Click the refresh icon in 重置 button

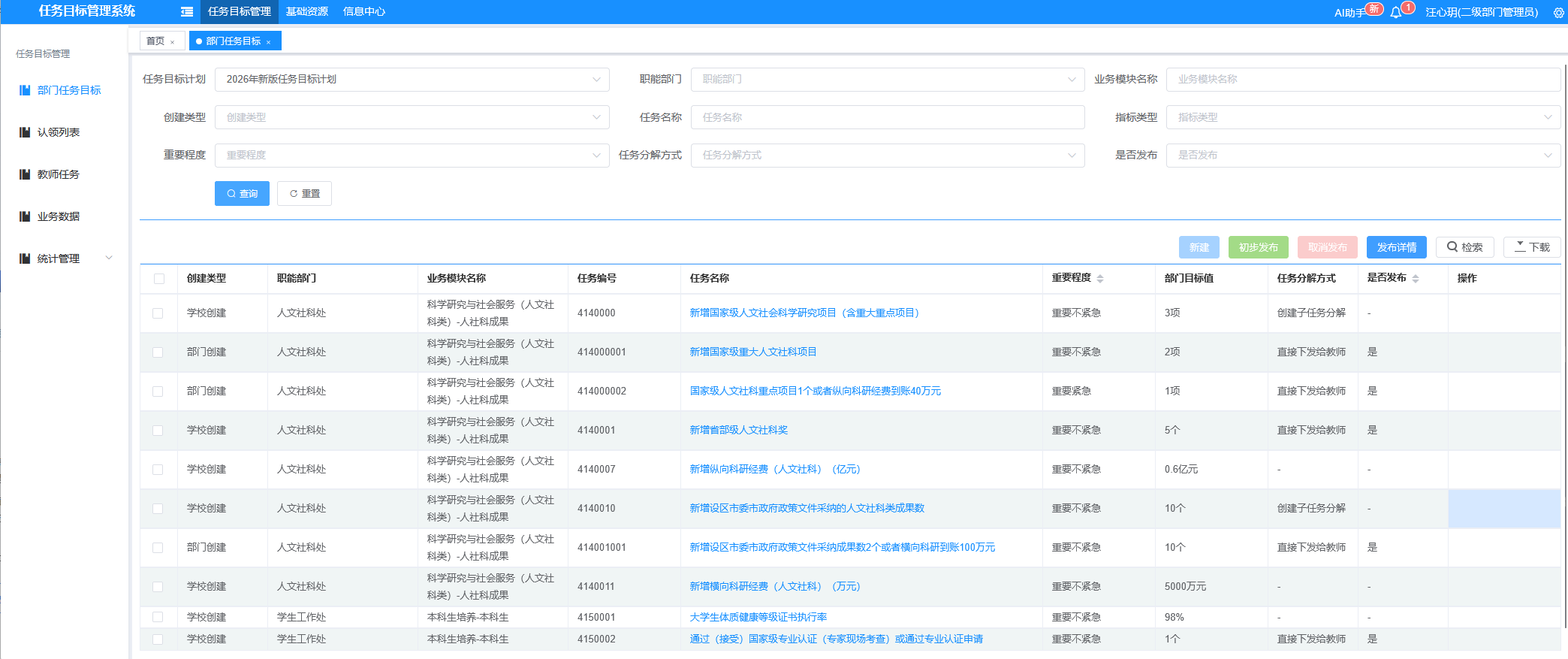[x=294, y=194]
